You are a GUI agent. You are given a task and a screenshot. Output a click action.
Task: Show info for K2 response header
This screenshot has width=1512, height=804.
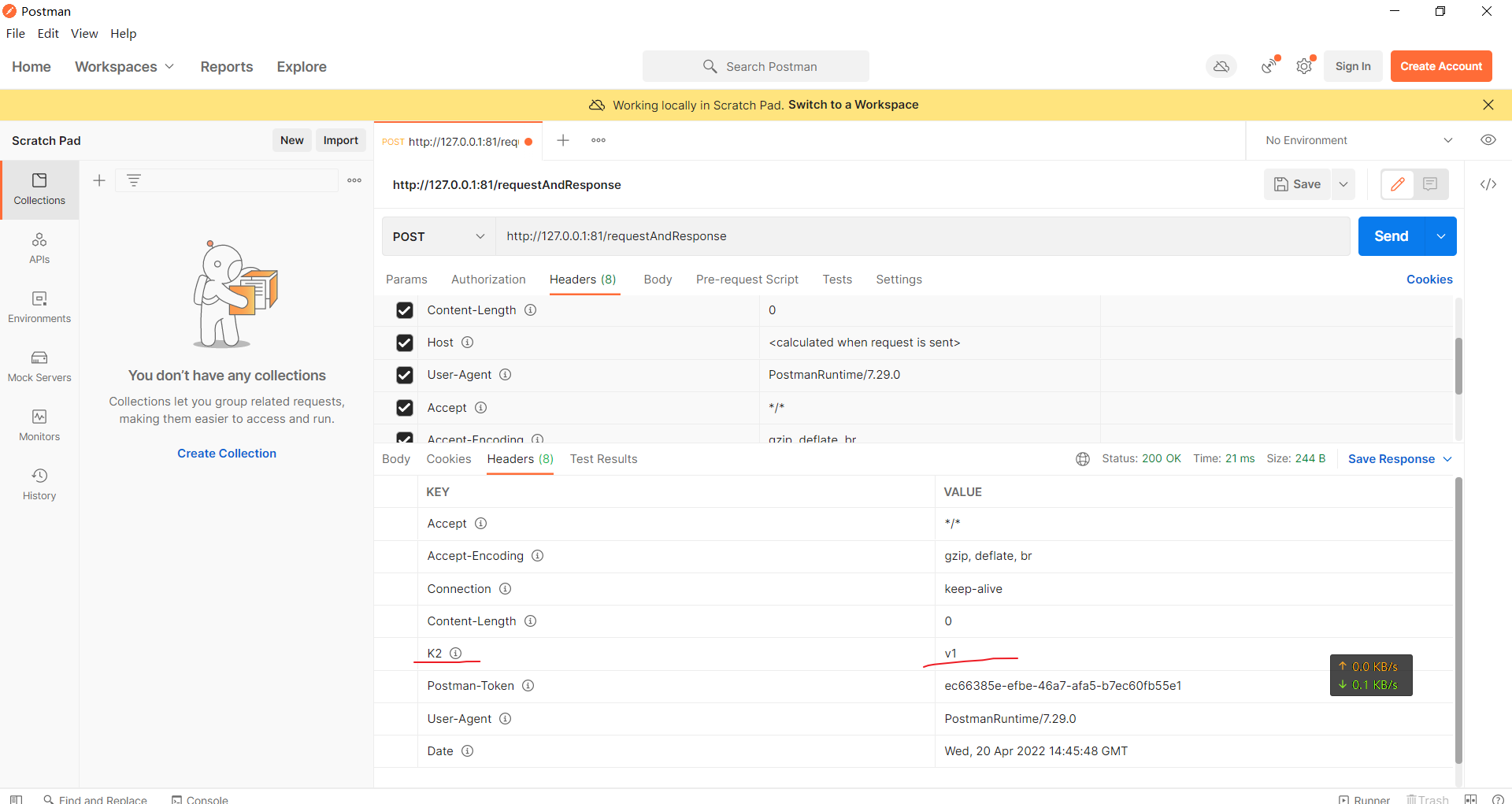click(455, 654)
